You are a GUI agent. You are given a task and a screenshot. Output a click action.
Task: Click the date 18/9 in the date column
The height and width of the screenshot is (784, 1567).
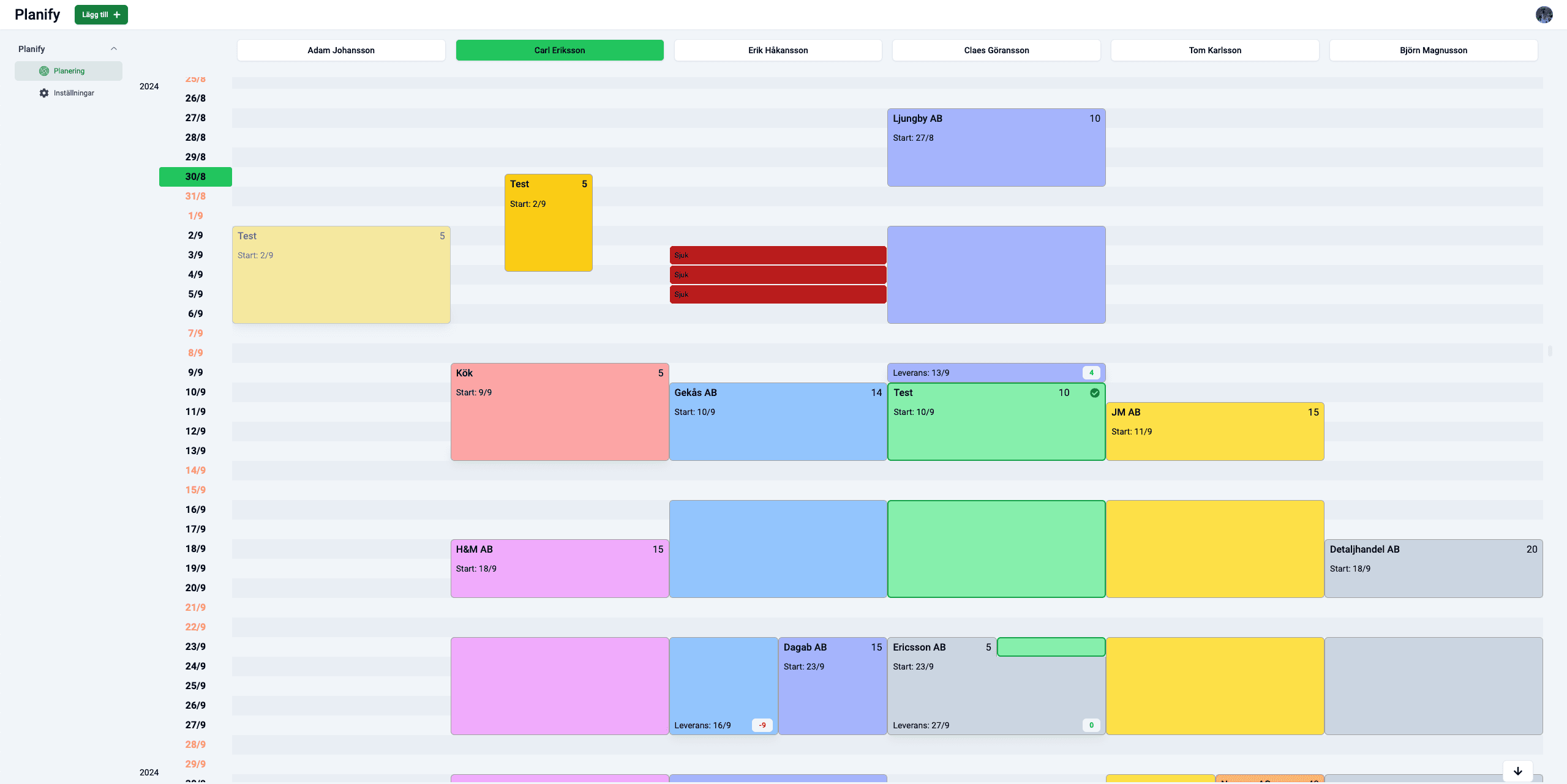pyautogui.click(x=195, y=549)
